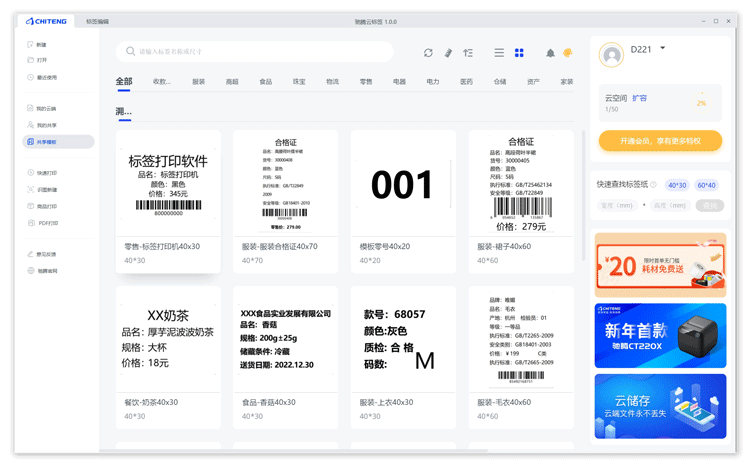Click the 扩容 link next to 云空间
This screenshot has height=465, width=750.
point(639,98)
